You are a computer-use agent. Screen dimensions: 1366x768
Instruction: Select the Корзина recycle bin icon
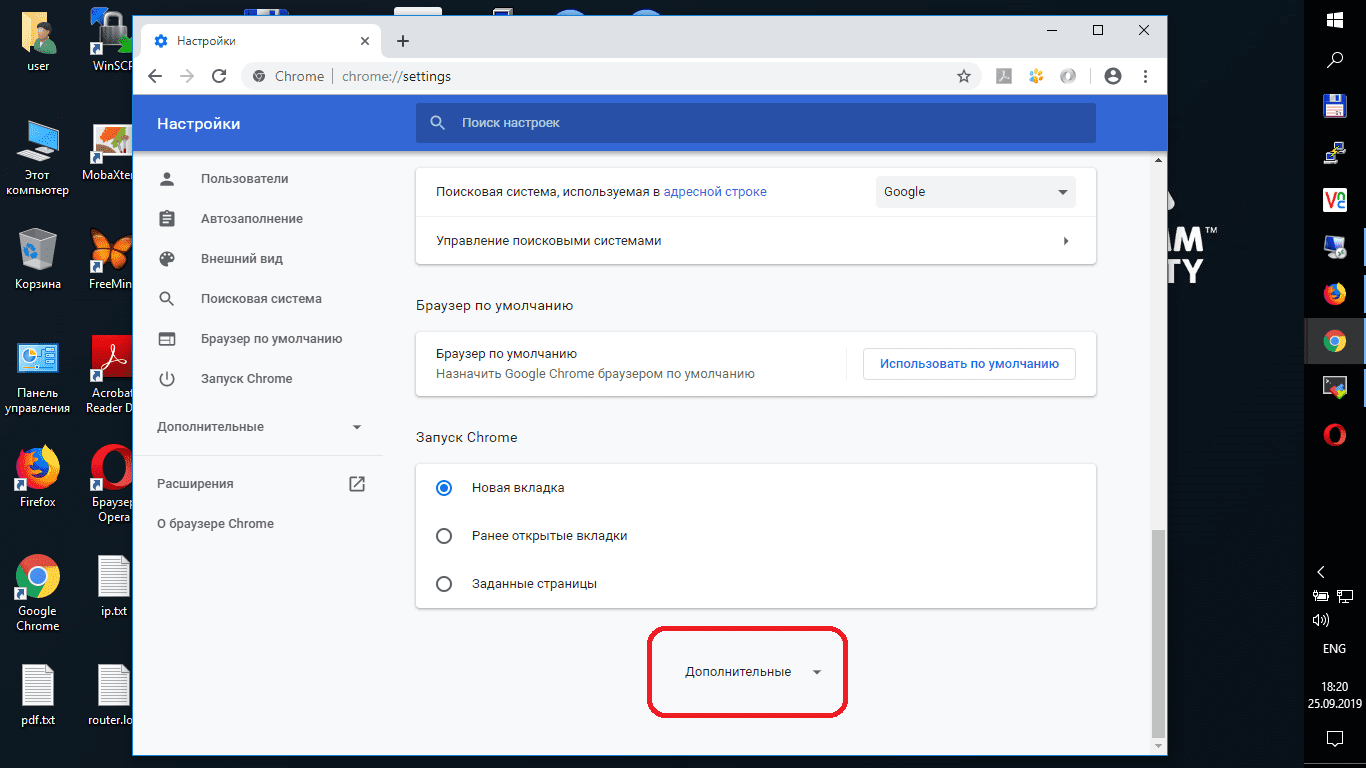[x=38, y=259]
